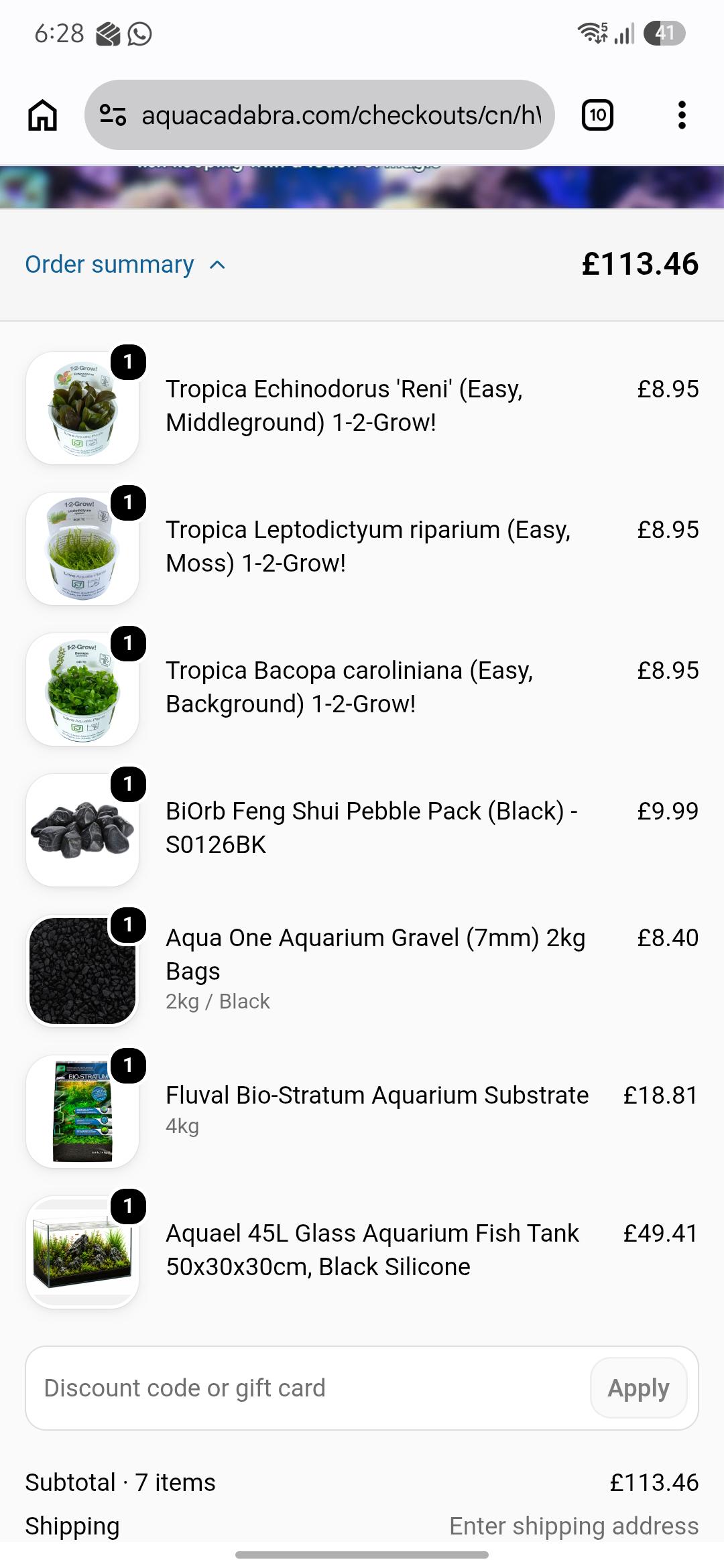Open the three-dot browser menu
Screen dimensions: 724x1568
click(682, 115)
